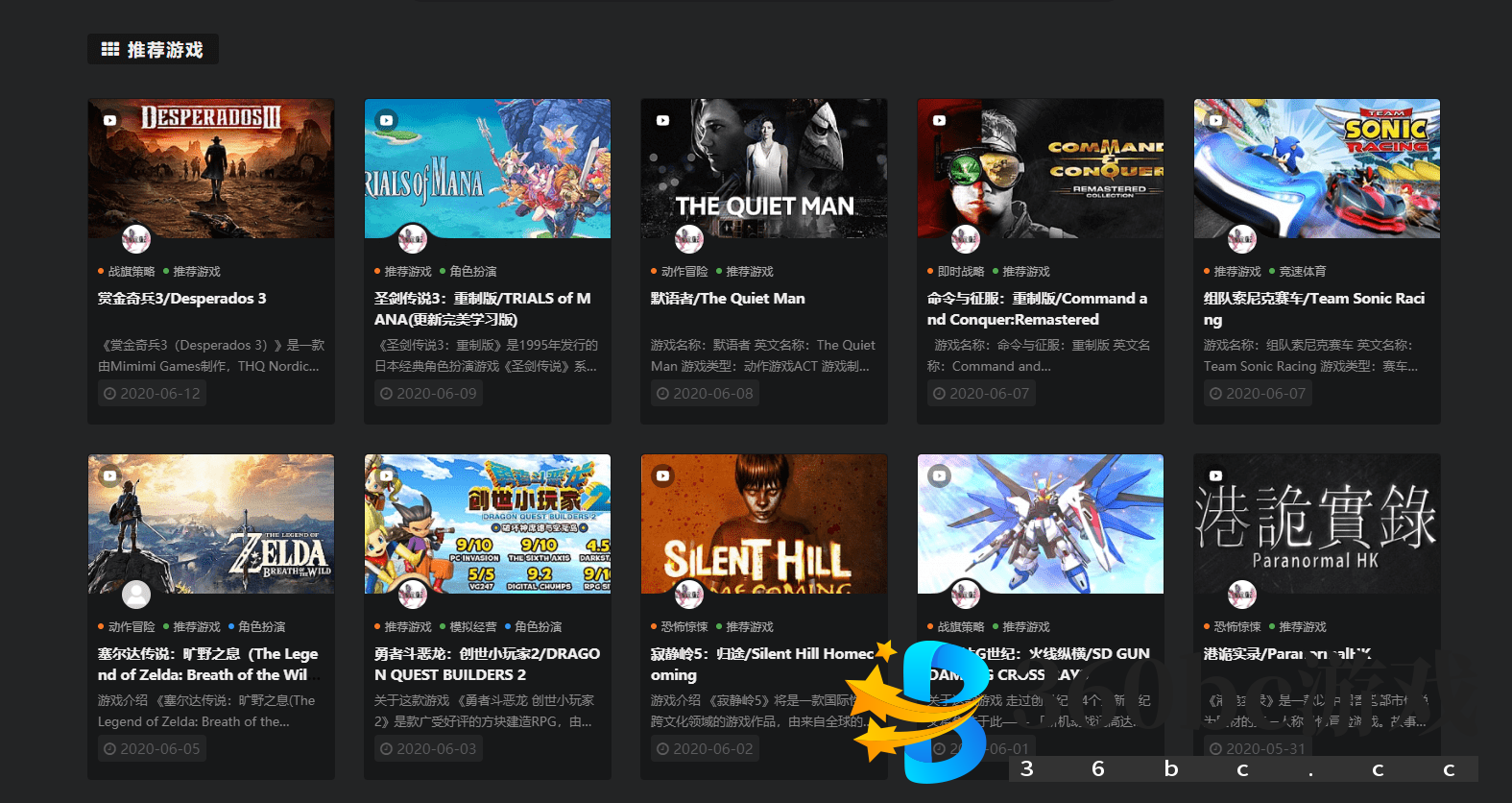Click the video icon on the Silent Hill thumbnail

click(x=662, y=475)
